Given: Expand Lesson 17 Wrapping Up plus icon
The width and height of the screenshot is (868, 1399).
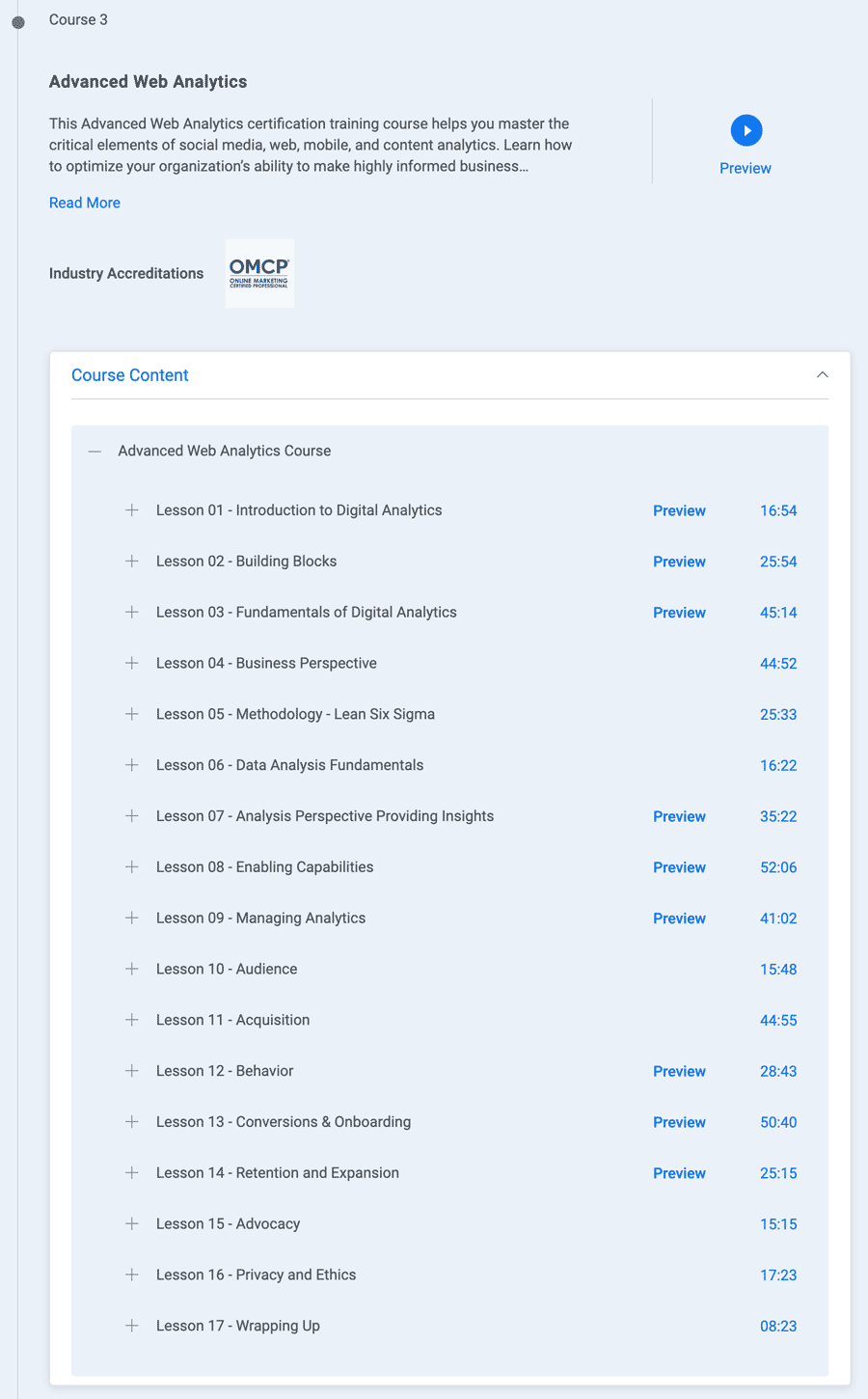Looking at the screenshot, I should [132, 1326].
